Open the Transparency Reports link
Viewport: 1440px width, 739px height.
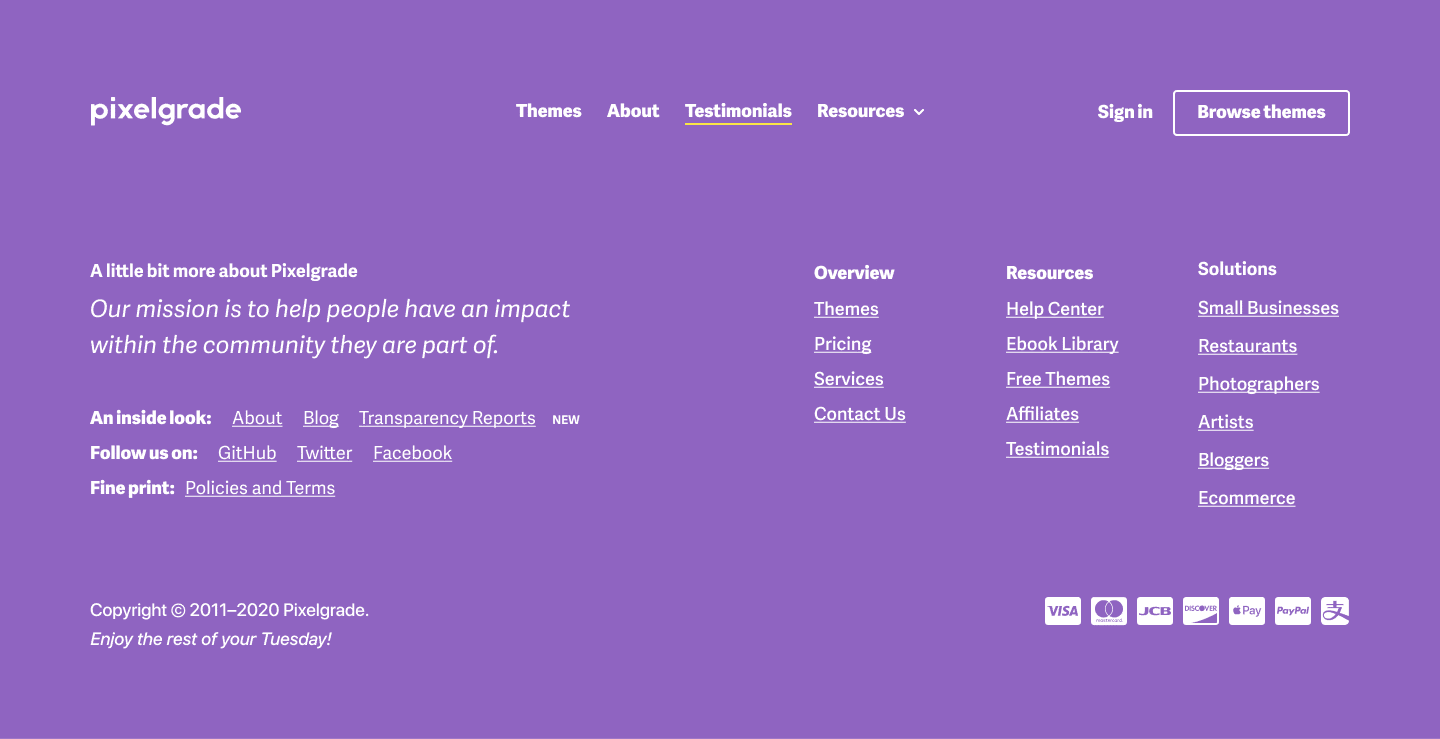click(447, 418)
